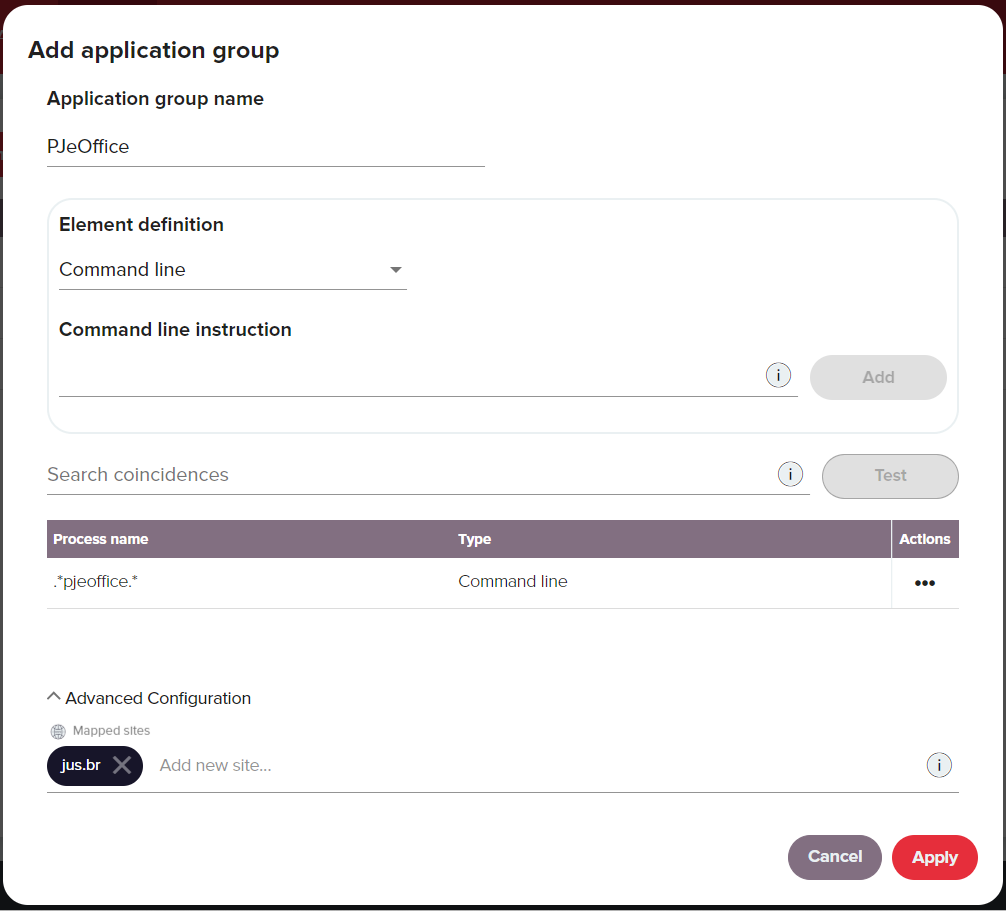Click the Add button
1006x911 pixels.
[x=878, y=377]
